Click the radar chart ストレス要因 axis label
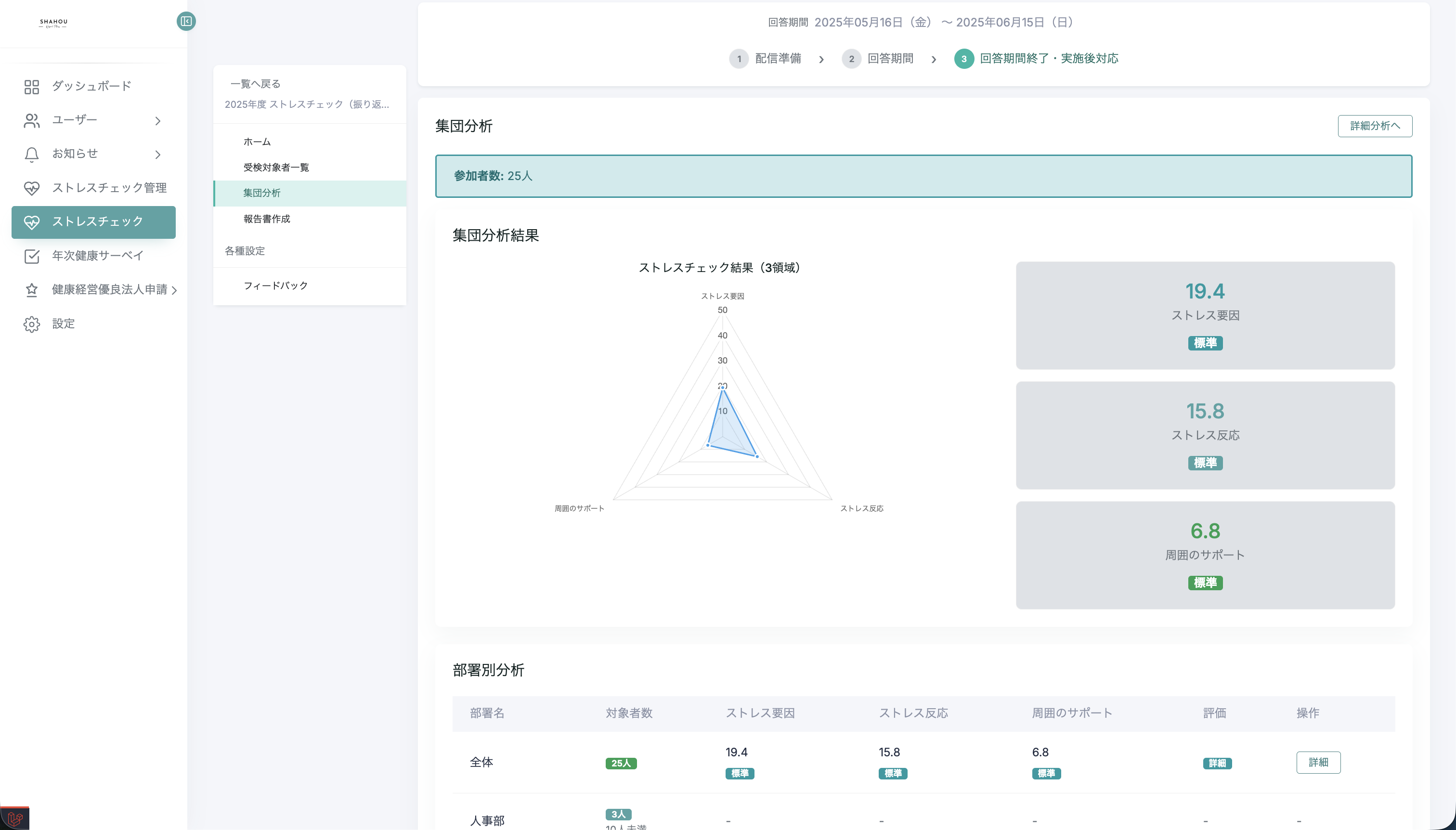The height and width of the screenshot is (830, 1456). point(722,296)
